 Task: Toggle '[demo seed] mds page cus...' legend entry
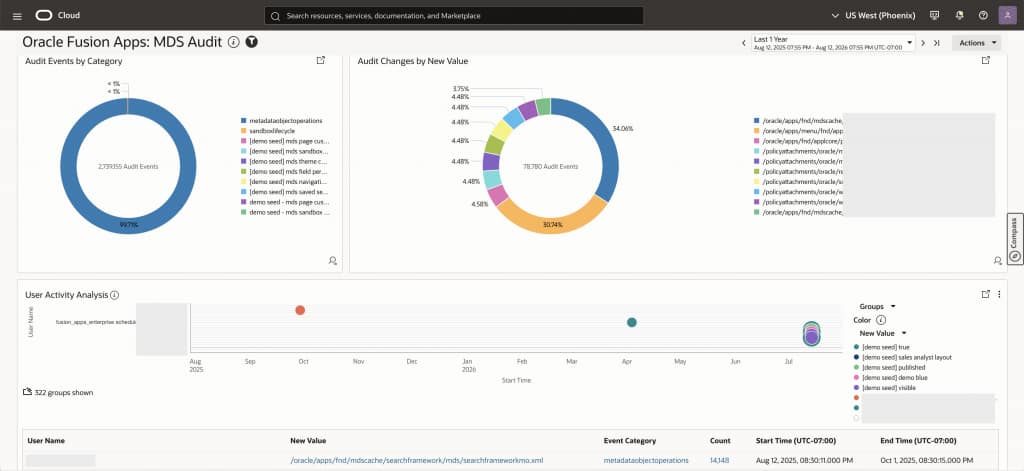coord(285,141)
